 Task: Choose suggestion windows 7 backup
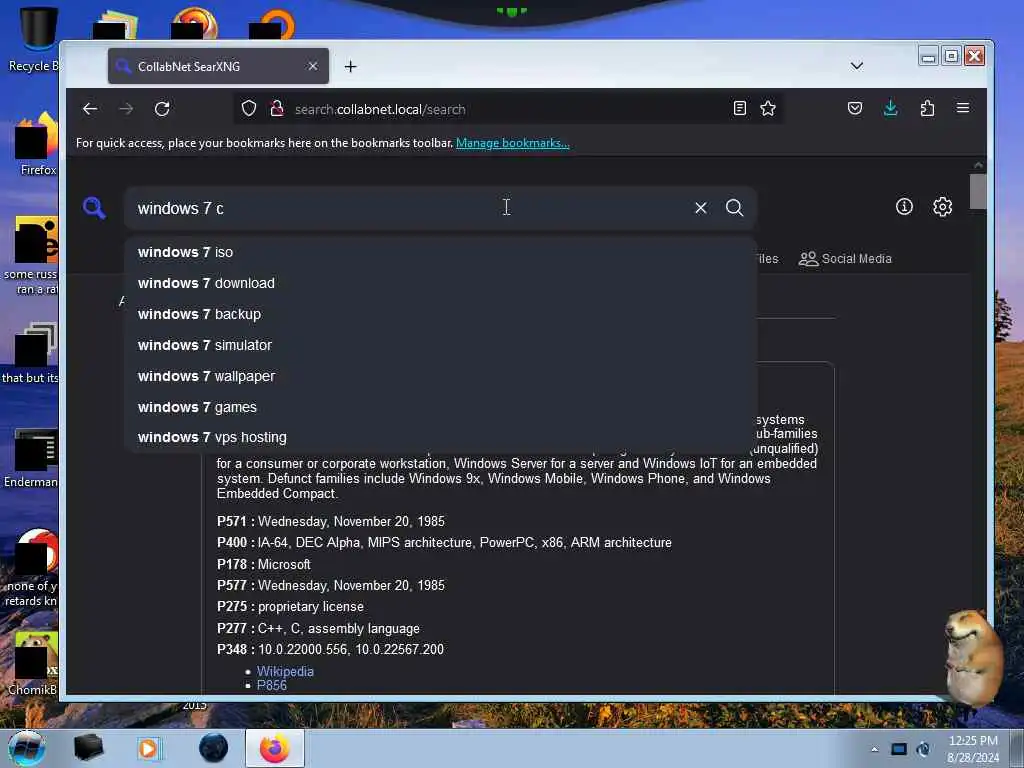pyautogui.click(x=441, y=314)
